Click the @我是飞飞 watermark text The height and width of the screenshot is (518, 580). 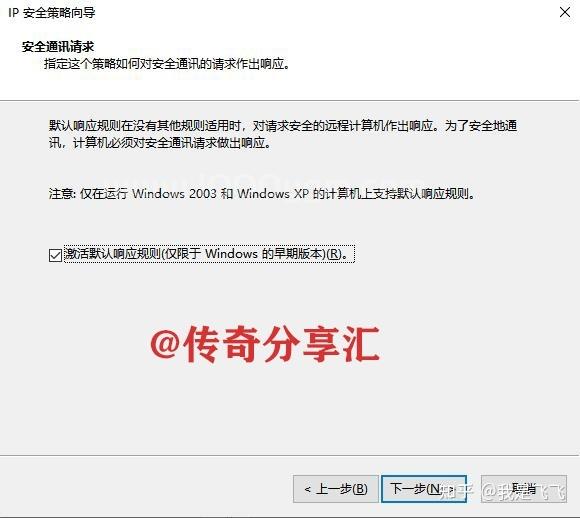pyautogui.click(x=523, y=491)
